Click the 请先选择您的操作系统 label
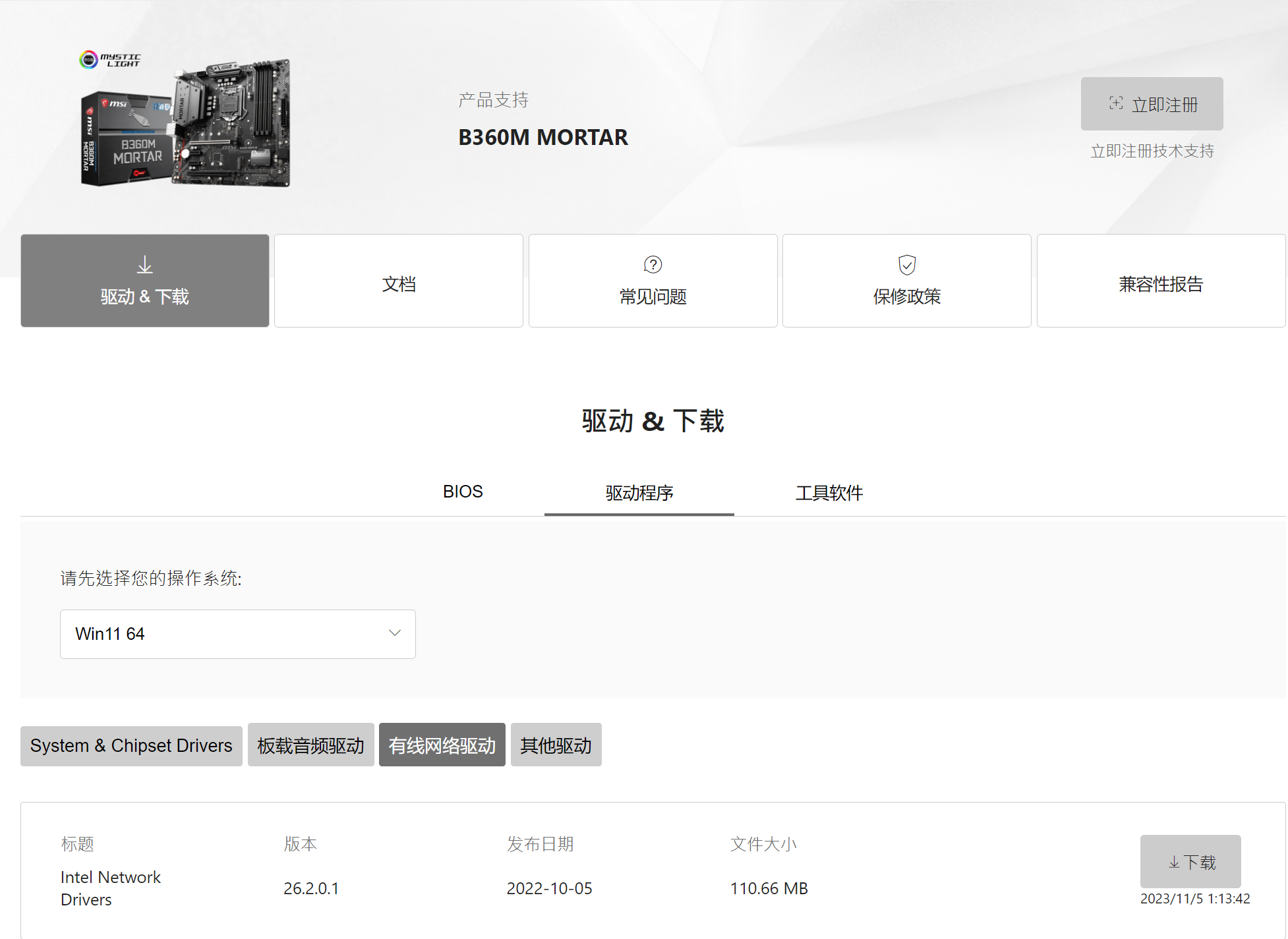1288x939 pixels. [151, 579]
